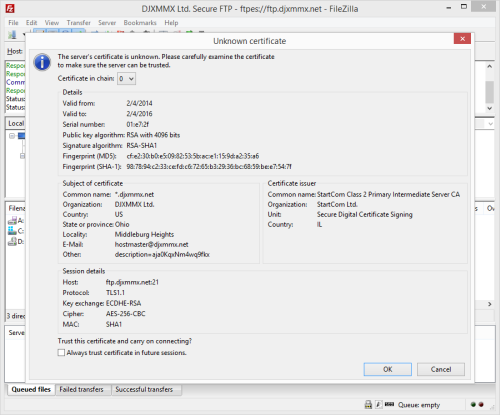
Task: Click the 'Local' site label
Action: 16,123
